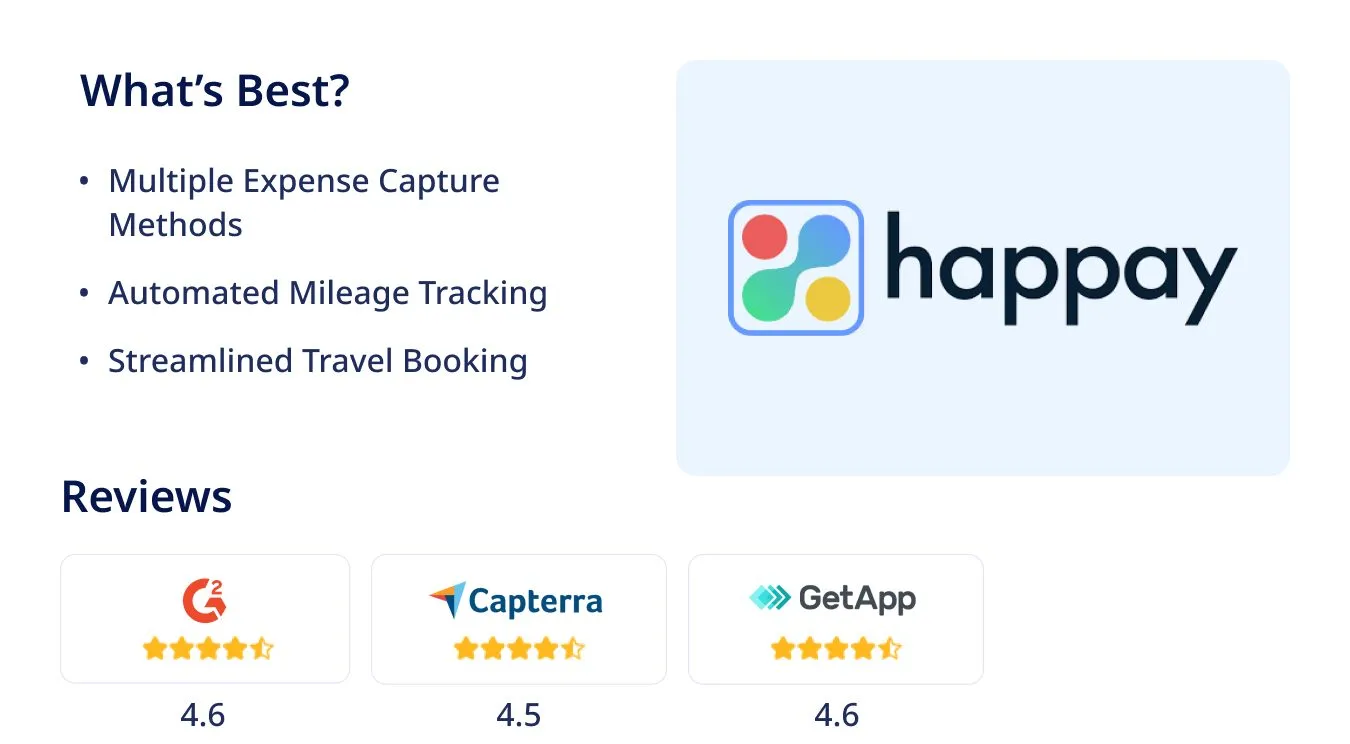Click the G2 star rating row

coord(207,649)
